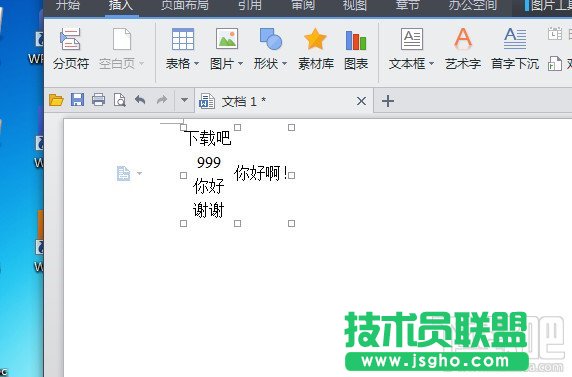Apply 首字下沉 drop cap
The image size is (572, 377).
[515, 49]
